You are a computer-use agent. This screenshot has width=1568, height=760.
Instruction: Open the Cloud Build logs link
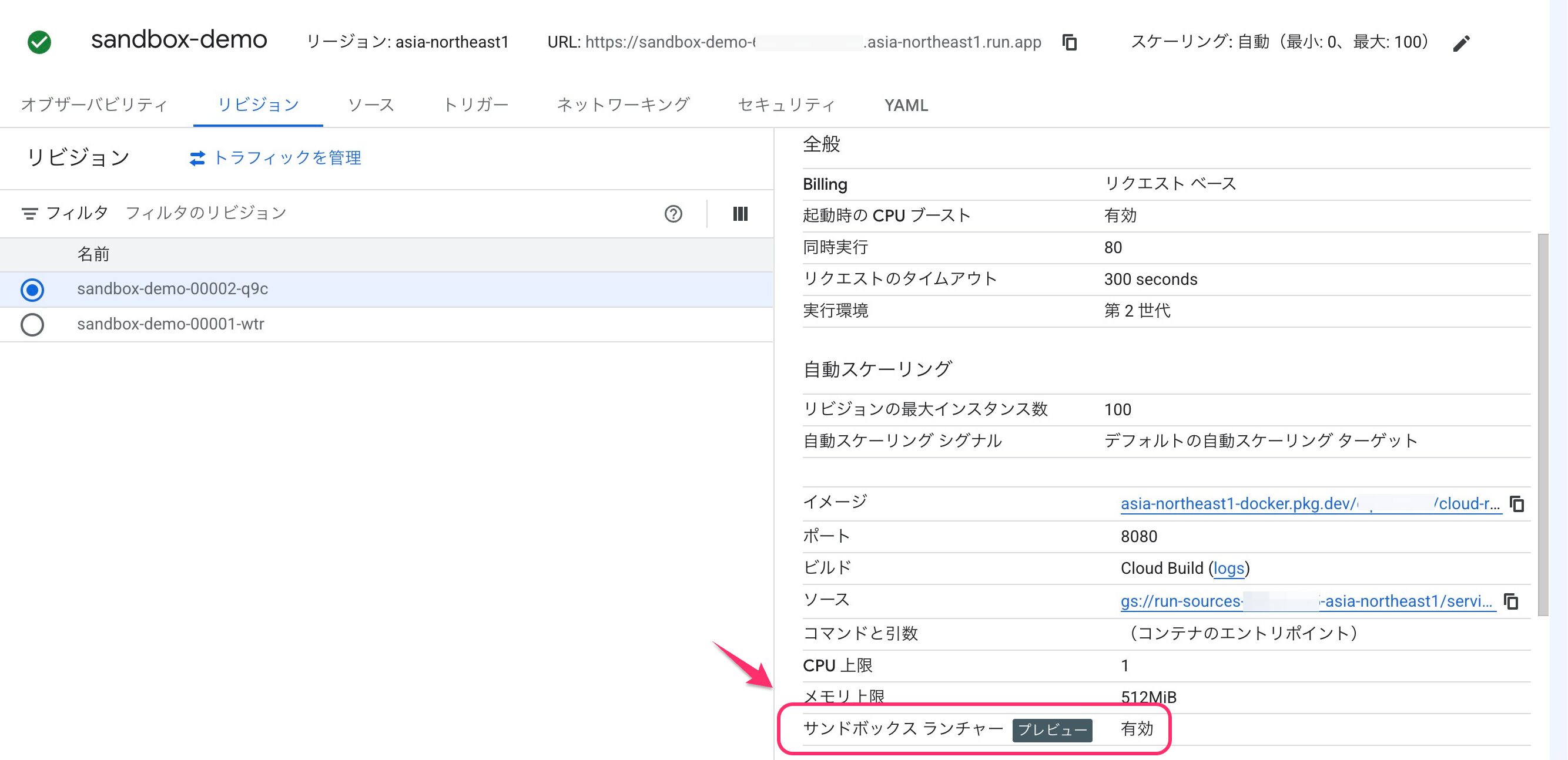pos(1228,569)
